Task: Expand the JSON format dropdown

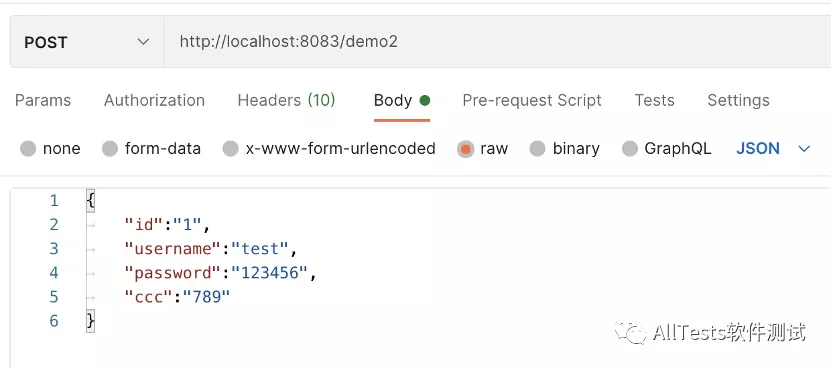Action: click(774, 148)
